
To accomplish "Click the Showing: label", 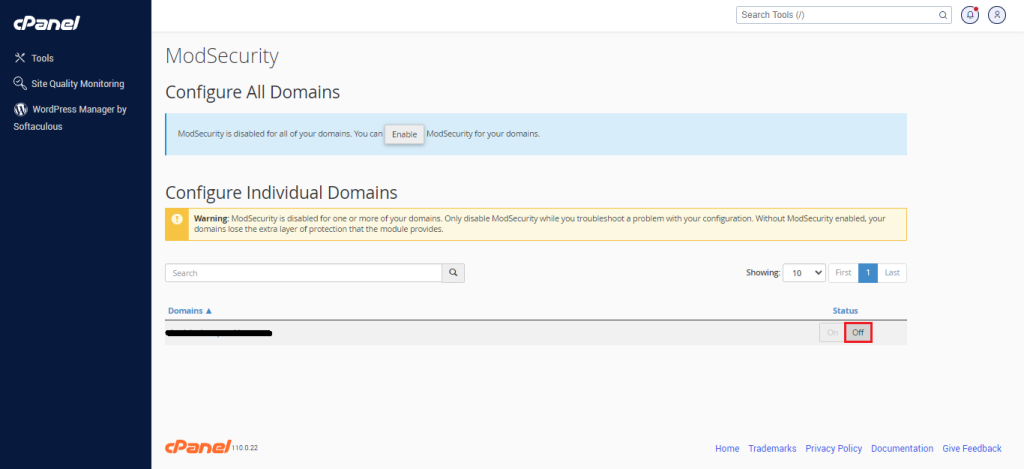I will [763, 273].
